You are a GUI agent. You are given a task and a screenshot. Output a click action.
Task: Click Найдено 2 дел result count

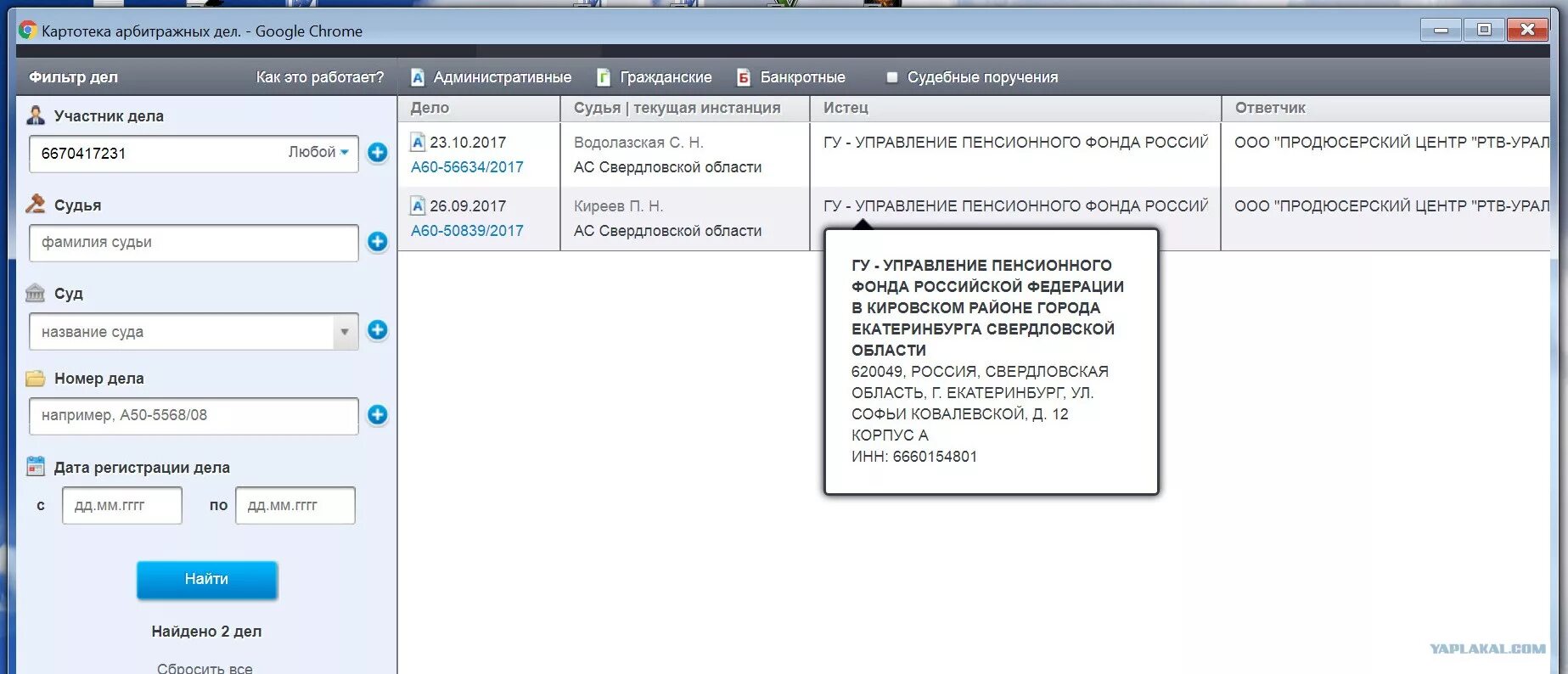click(x=206, y=632)
